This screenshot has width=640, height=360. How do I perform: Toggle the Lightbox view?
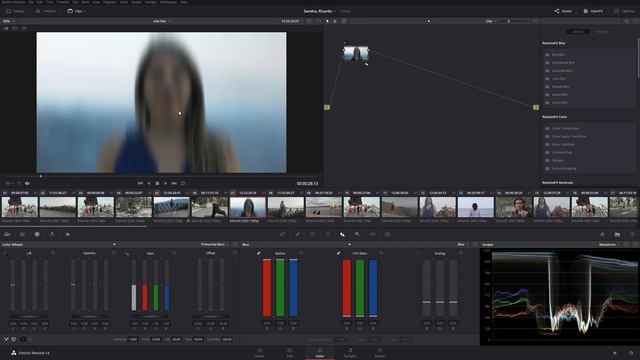(624, 11)
